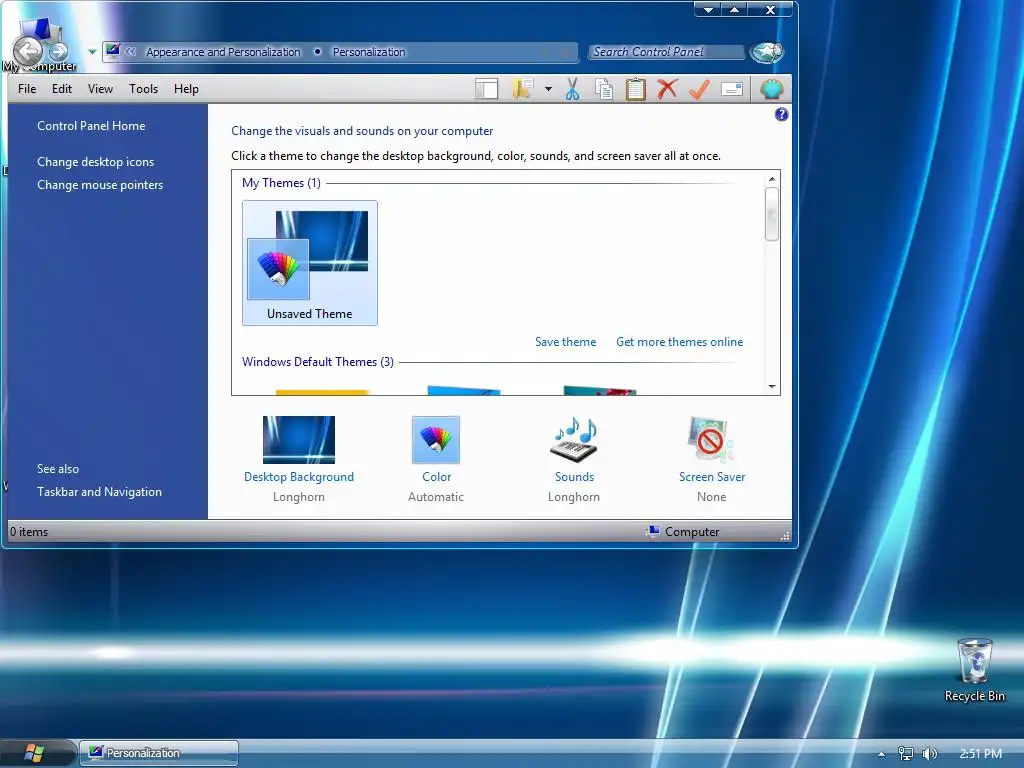Open Classic Shell settings shell icon
The image size is (1024, 768).
(771, 89)
